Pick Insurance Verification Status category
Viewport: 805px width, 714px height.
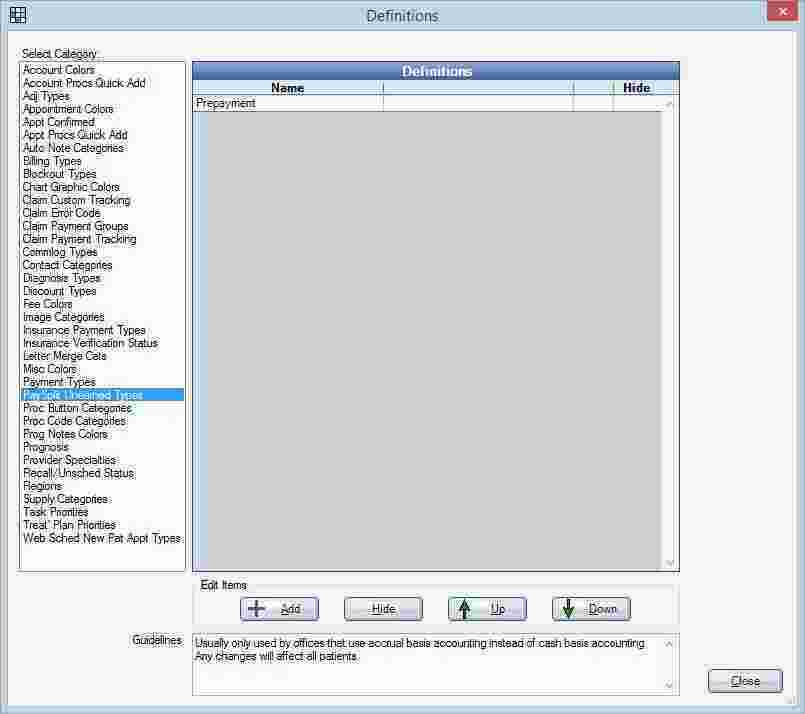(90, 343)
